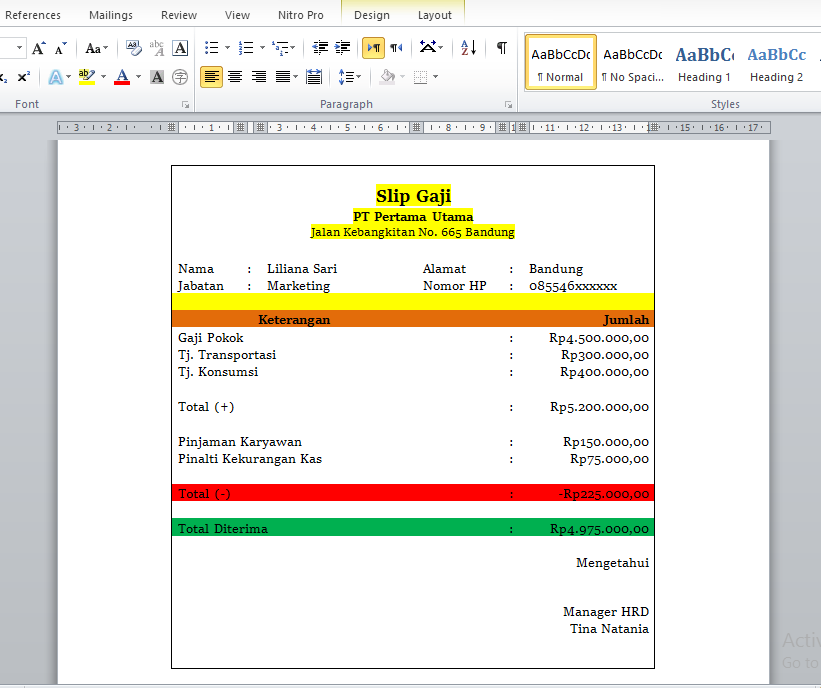Open the Phonetic Guide icon
Image resolution: width=821 pixels, height=688 pixels.
coord(157,48)
